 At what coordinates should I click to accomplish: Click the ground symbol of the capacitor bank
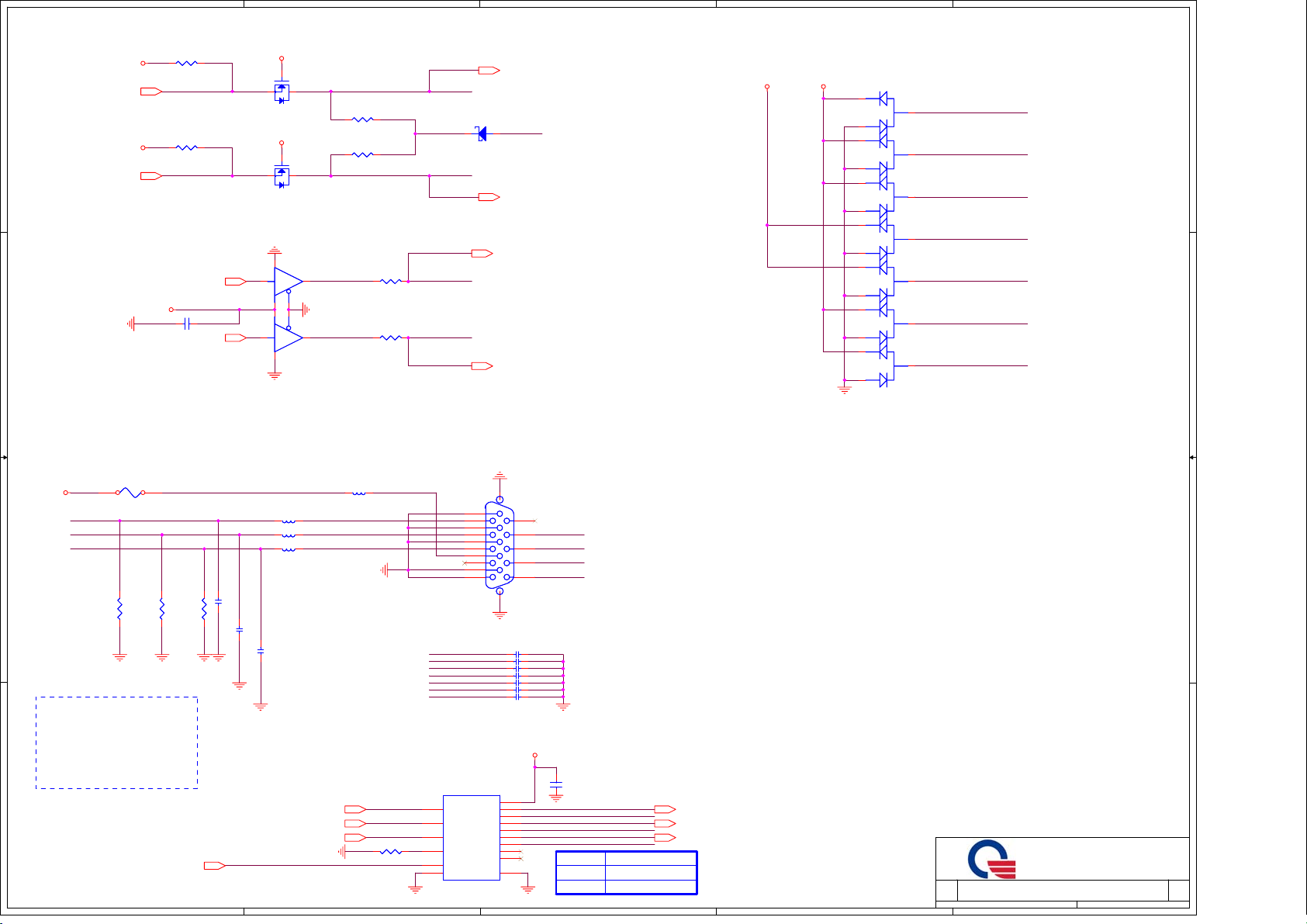(563, 706)
